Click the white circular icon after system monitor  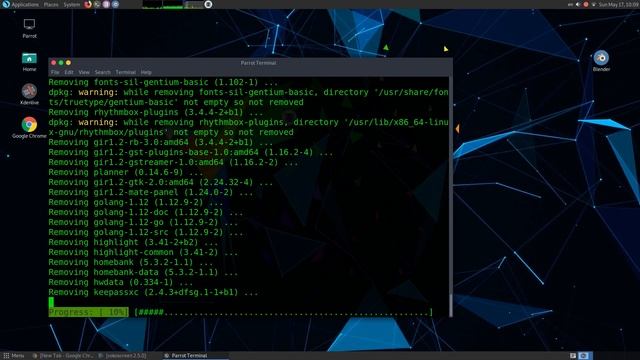(x=208, y=4)
